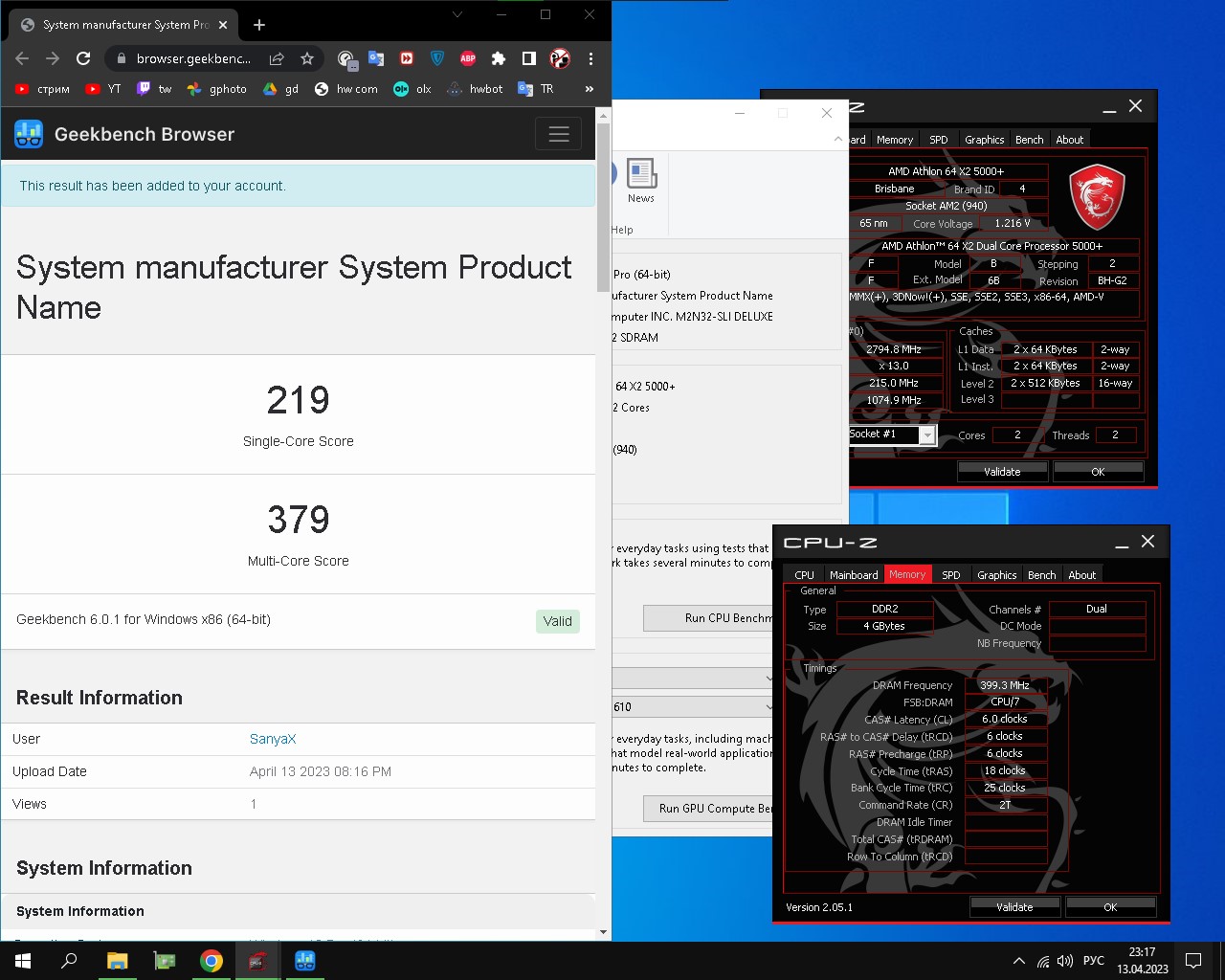1225x980 pixels.
Task: Click the blue shield extension icon
Action: point(437,58)
